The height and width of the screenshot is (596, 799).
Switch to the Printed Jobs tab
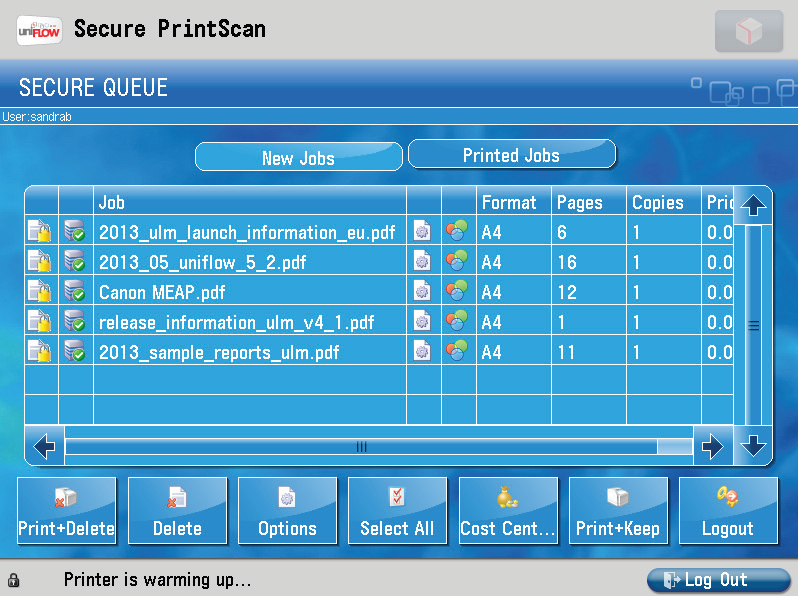[x=512, y=154]
